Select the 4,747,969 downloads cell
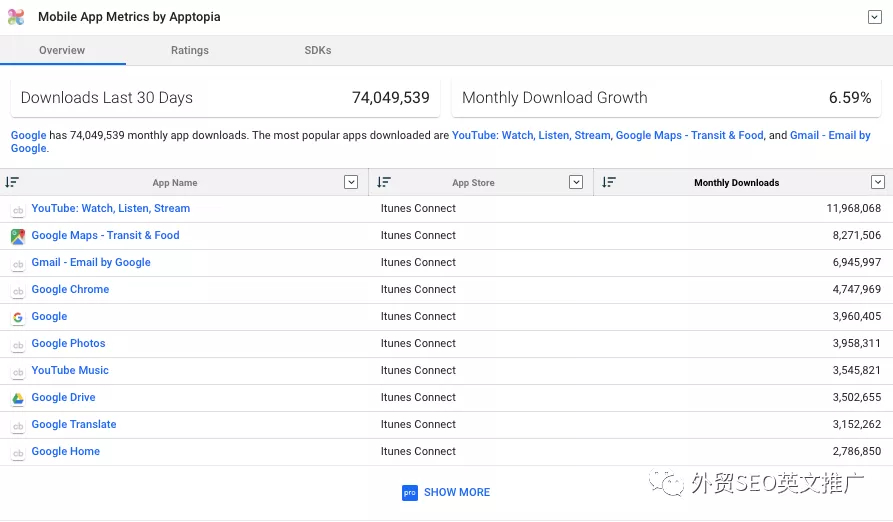 (x=857, y=289)
